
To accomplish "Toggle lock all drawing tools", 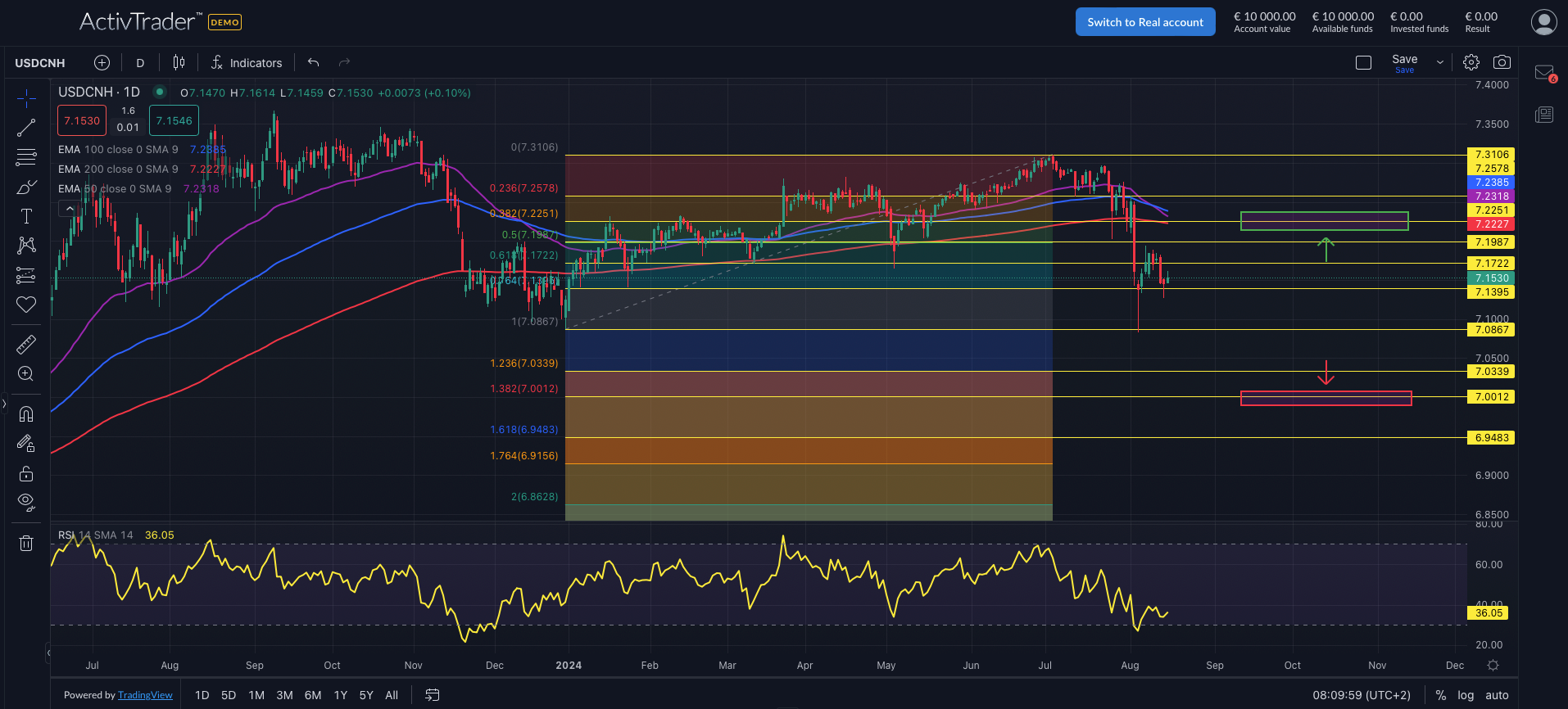I will point(26,474).
